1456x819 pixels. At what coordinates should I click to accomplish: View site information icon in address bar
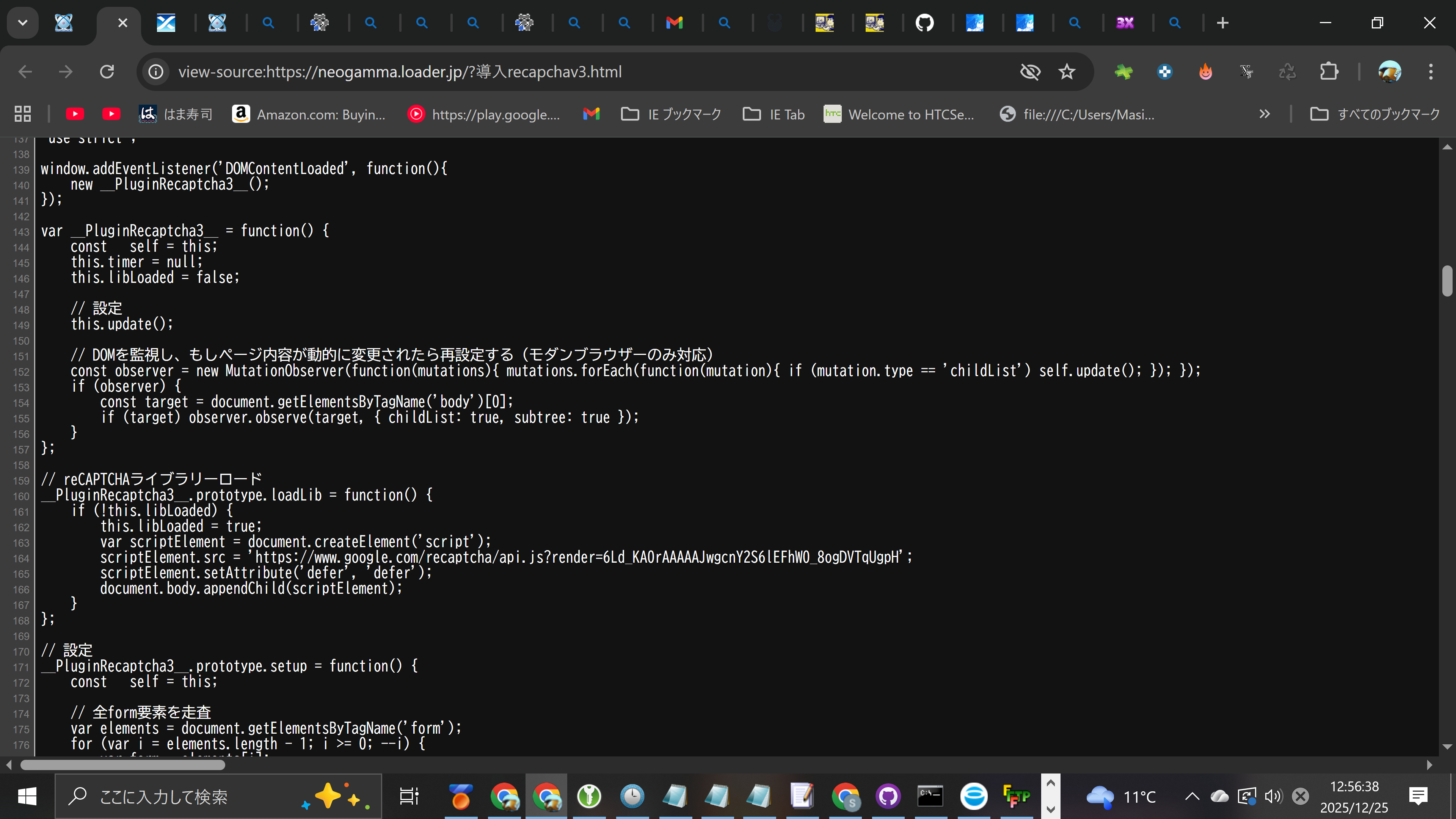156,72
